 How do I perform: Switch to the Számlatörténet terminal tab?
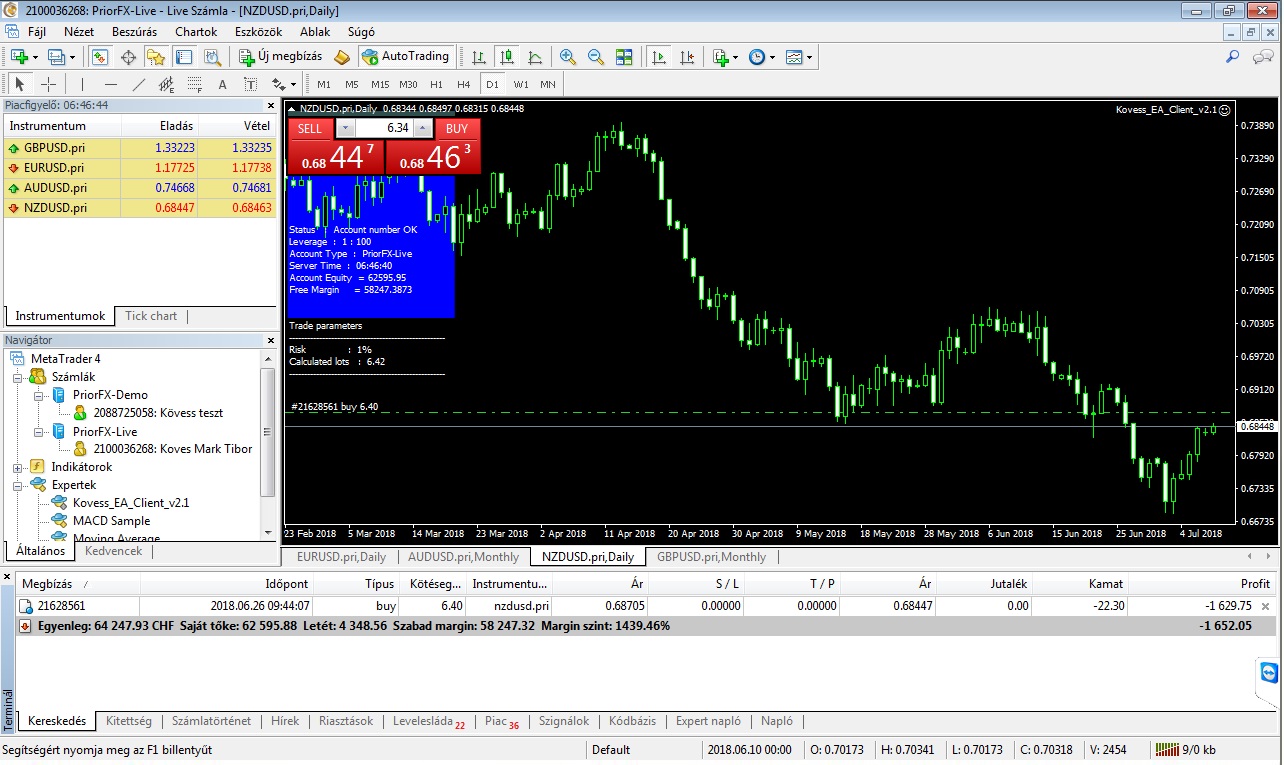211,721
